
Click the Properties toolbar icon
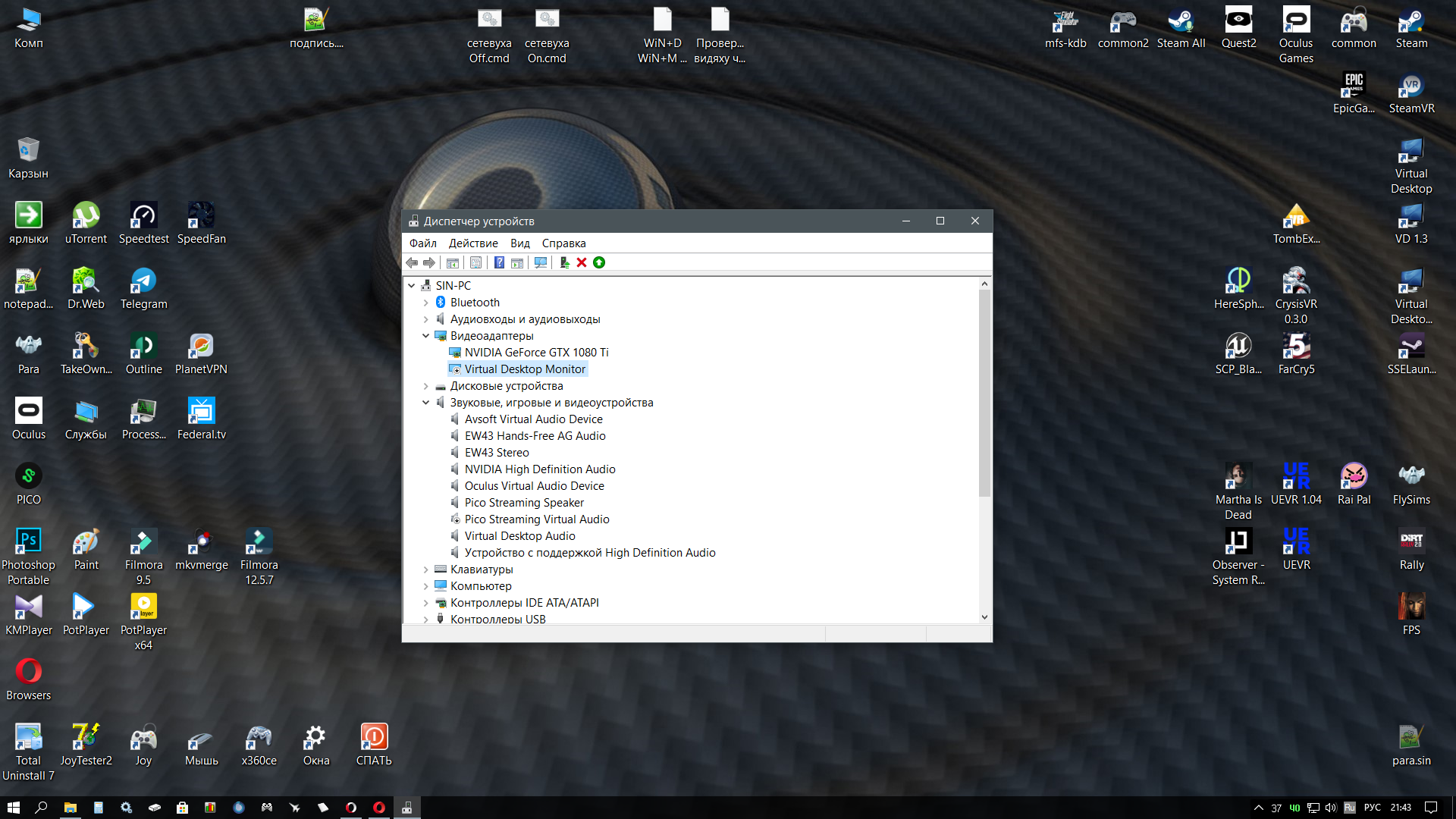475,262
